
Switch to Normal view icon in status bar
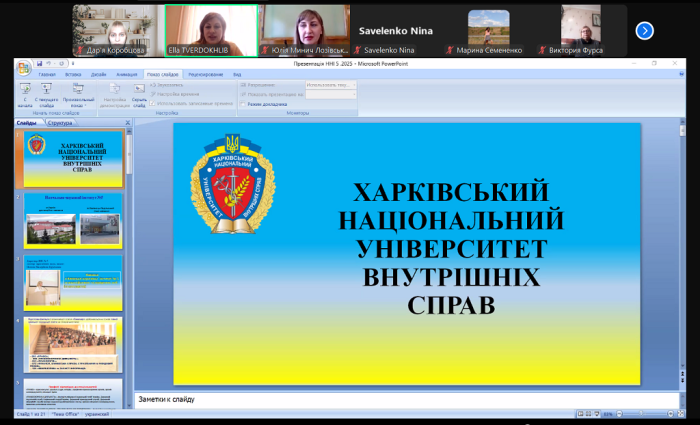580,414
